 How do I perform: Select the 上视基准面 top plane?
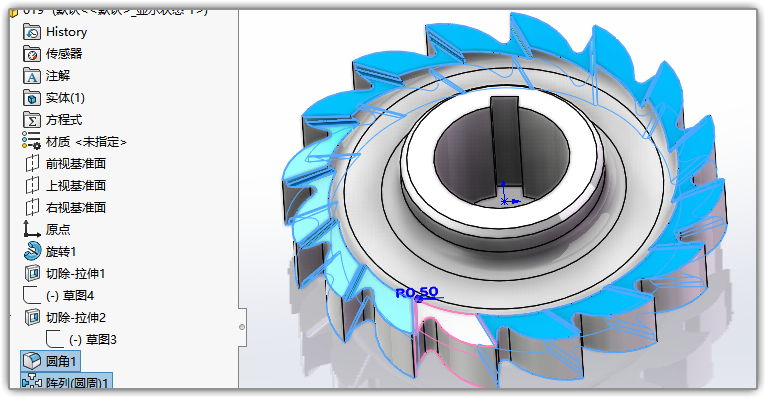(x=76, y=186)
